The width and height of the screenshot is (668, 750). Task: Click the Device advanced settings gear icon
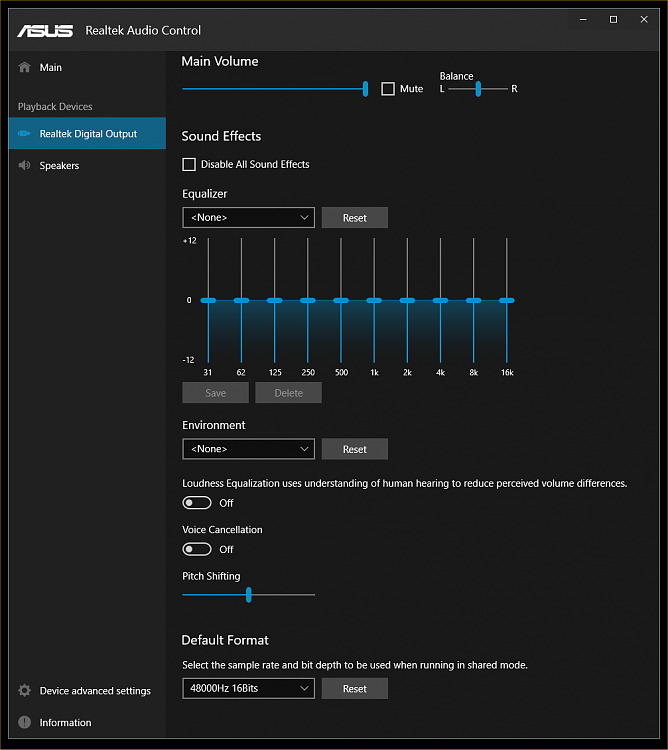coord(24,690)
